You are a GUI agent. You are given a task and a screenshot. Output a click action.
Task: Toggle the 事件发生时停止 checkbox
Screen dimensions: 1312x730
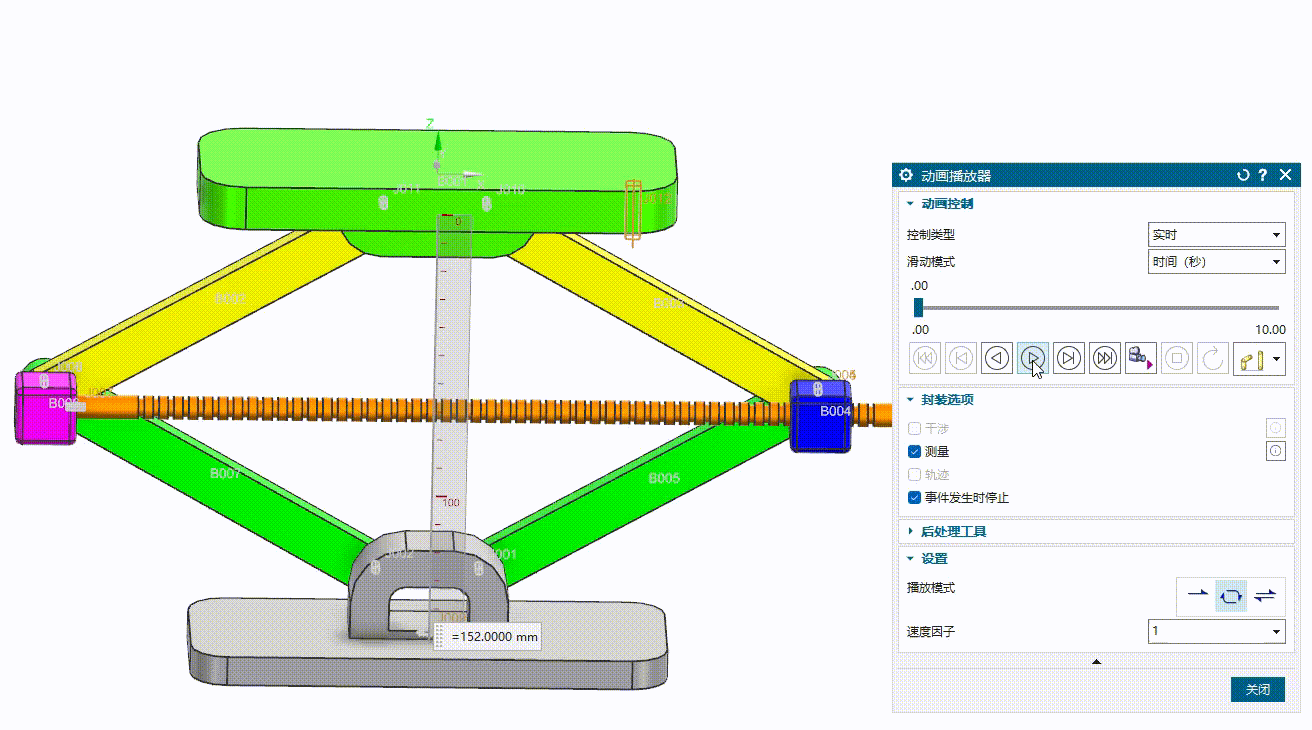tap(914, 498)
